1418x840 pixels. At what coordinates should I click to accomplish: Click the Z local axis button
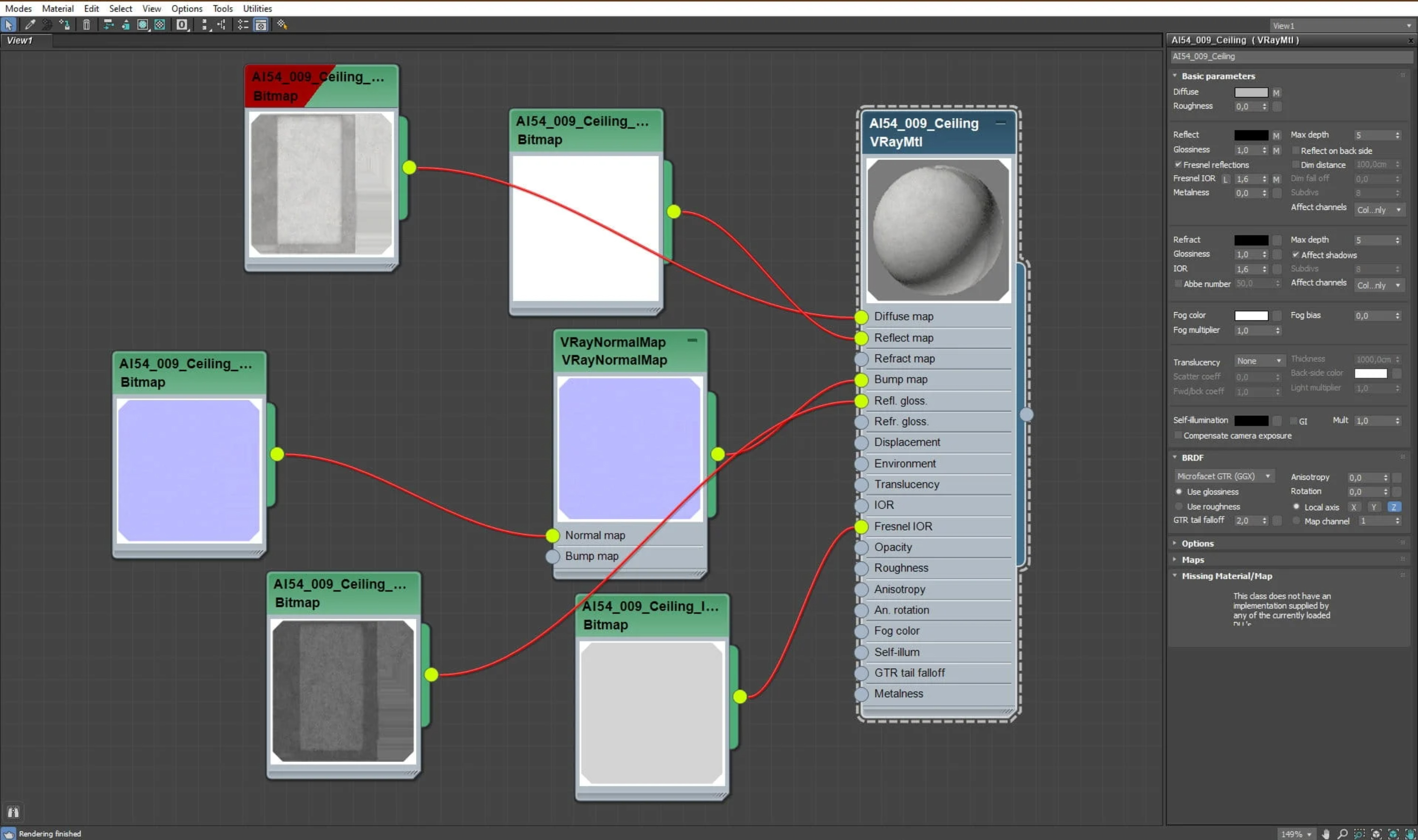coord(1394,507)
